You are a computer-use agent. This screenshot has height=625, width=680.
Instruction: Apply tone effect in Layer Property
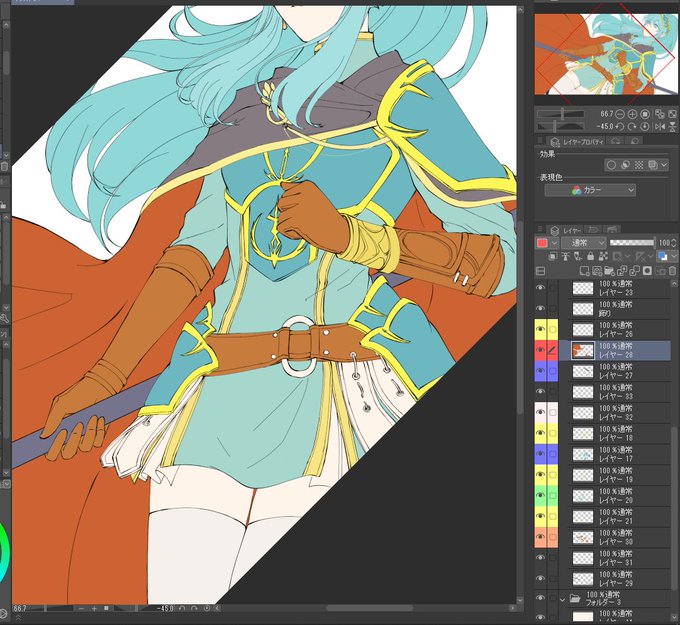639,165
